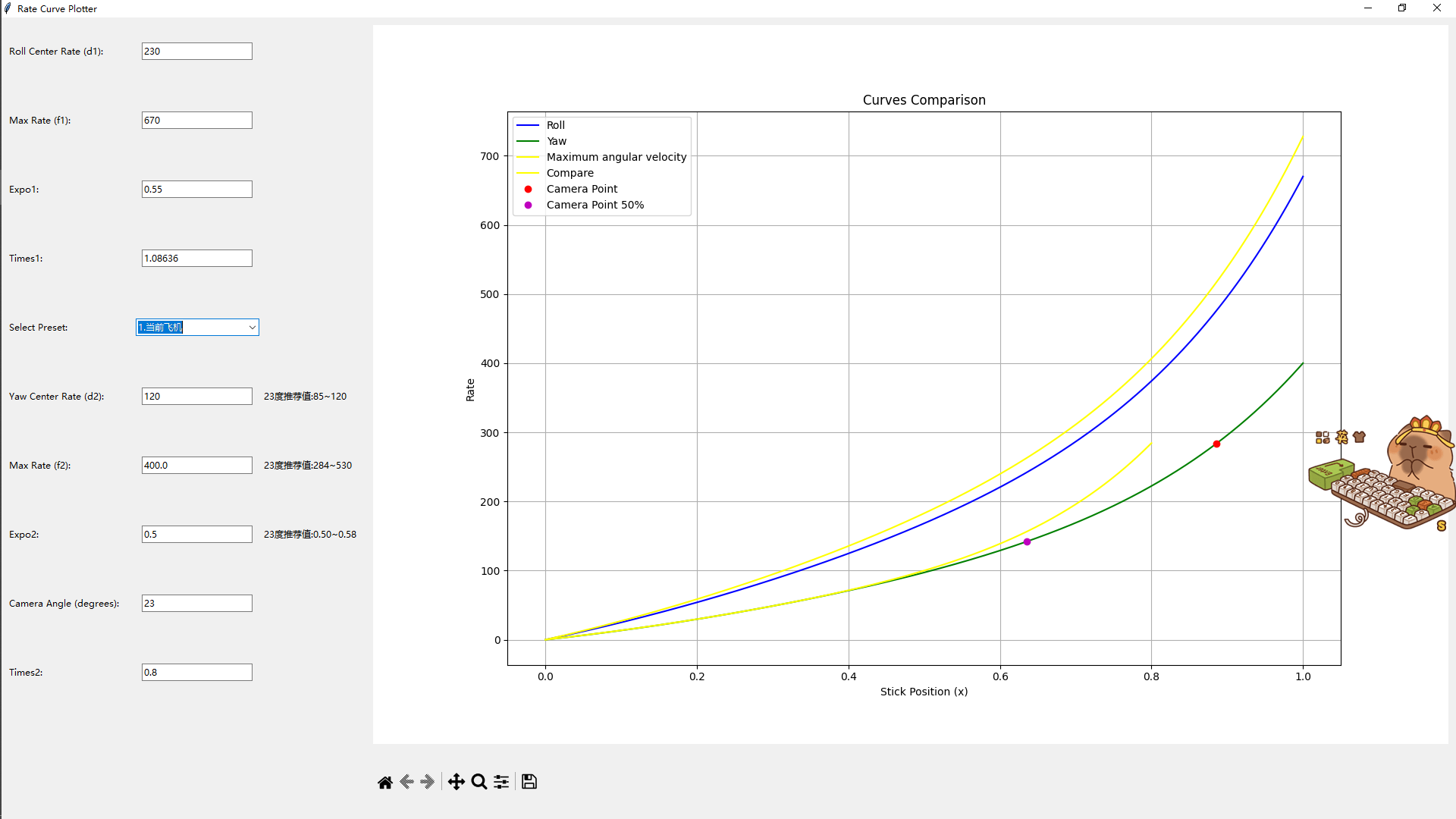Select the Zoom magnifier tool
The height and width of the screenshot is (819, 1456).
click(x=479, y=782)
